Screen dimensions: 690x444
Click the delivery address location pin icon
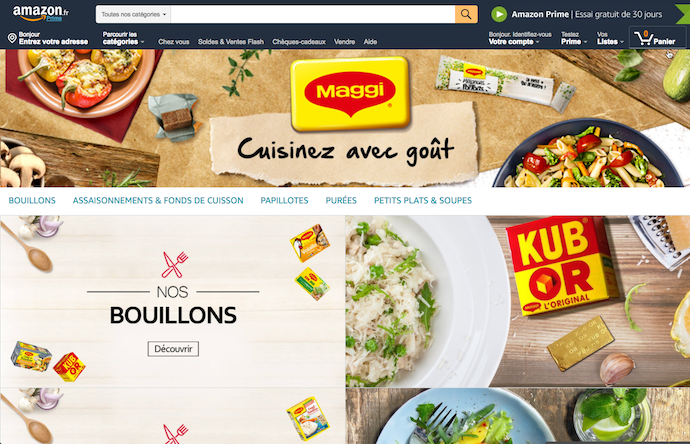click(x=12, y=39)
